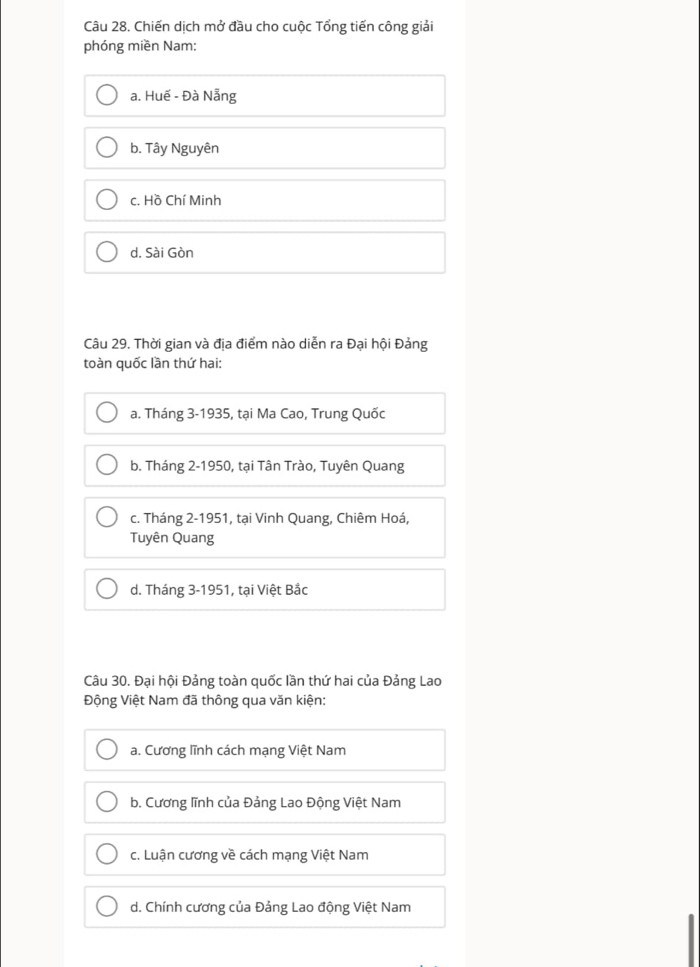This screenshot has height=967, width=700.
Task: Choose a. Cương lĩnh cách mạng Việt Nam
Action: pyautogui.click(x=106, y=750)
